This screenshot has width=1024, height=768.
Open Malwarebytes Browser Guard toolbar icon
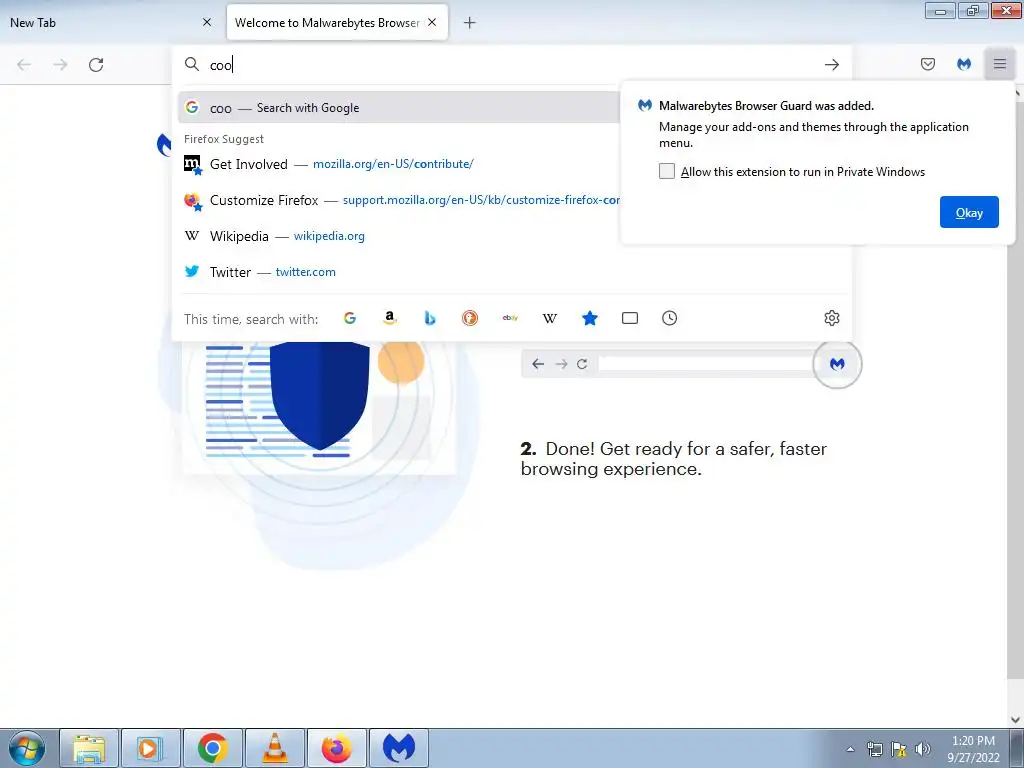pyautogui.click(x=964, y=64)
